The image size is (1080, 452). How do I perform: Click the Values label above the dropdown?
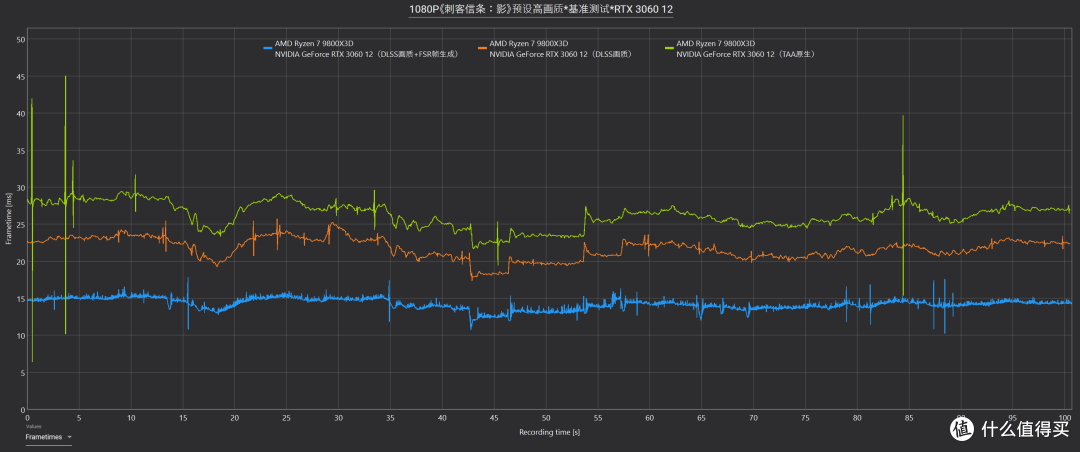point(32,427)
